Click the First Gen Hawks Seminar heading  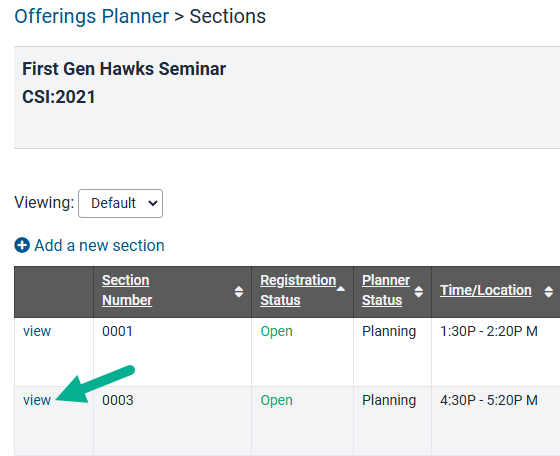pos(124,69)
